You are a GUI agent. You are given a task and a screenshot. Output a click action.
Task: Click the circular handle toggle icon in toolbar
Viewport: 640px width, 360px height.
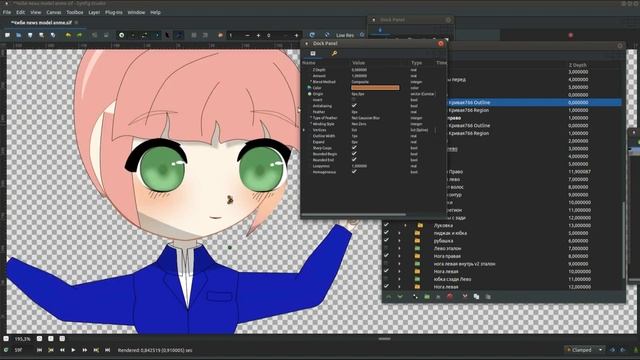121,36
